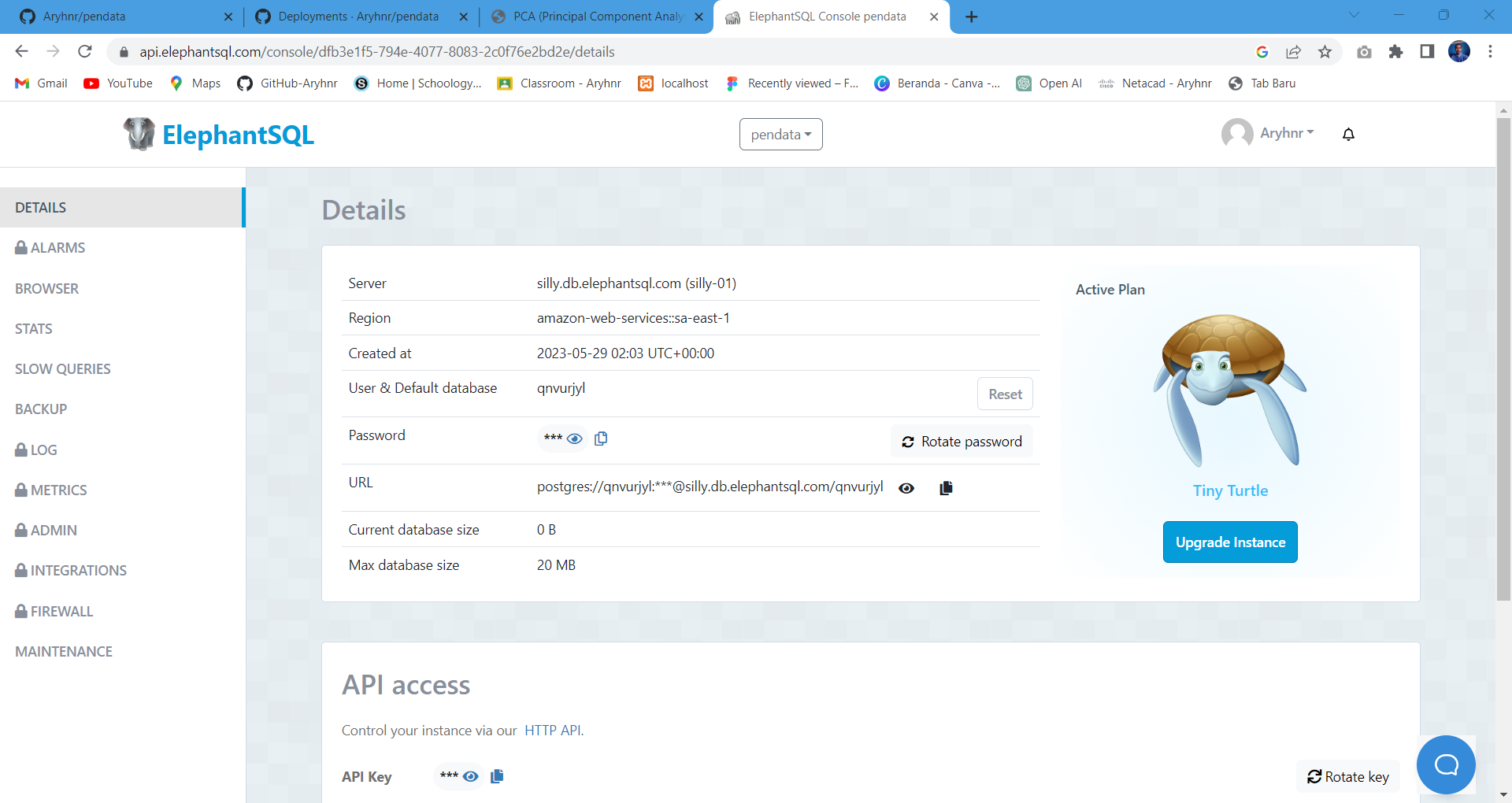Open the HTTP API link
The image size is (1512, 803).
pyautogui.click(x=553, y=730)
